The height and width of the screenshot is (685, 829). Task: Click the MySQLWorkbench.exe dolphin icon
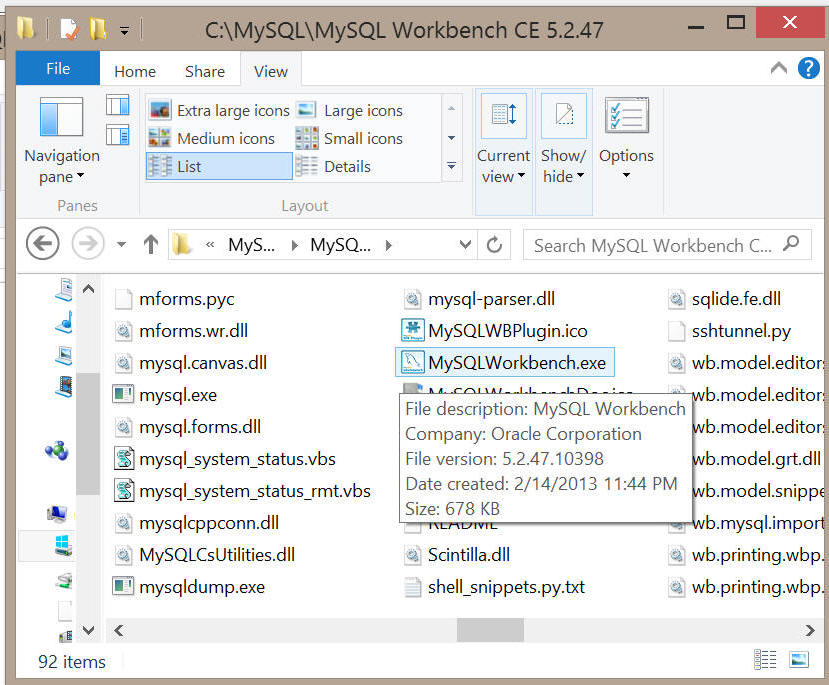point(412,363)
